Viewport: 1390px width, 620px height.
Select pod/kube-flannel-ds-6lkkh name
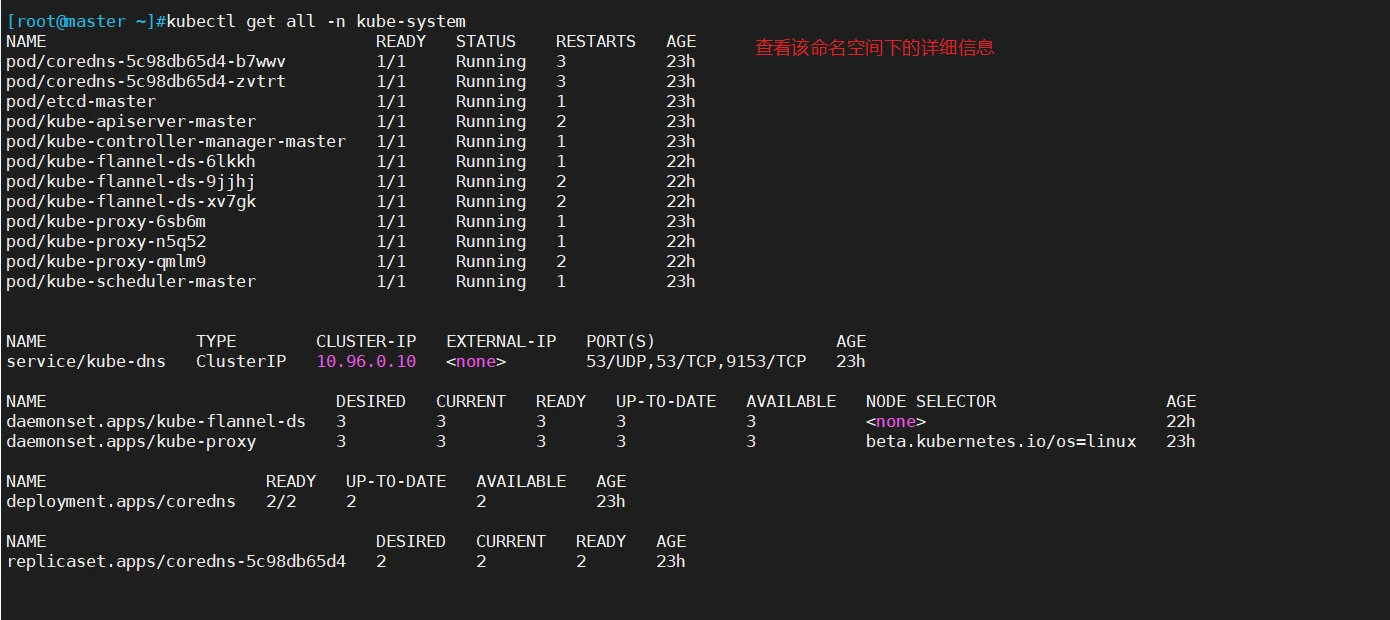click(x=131, y=161)
